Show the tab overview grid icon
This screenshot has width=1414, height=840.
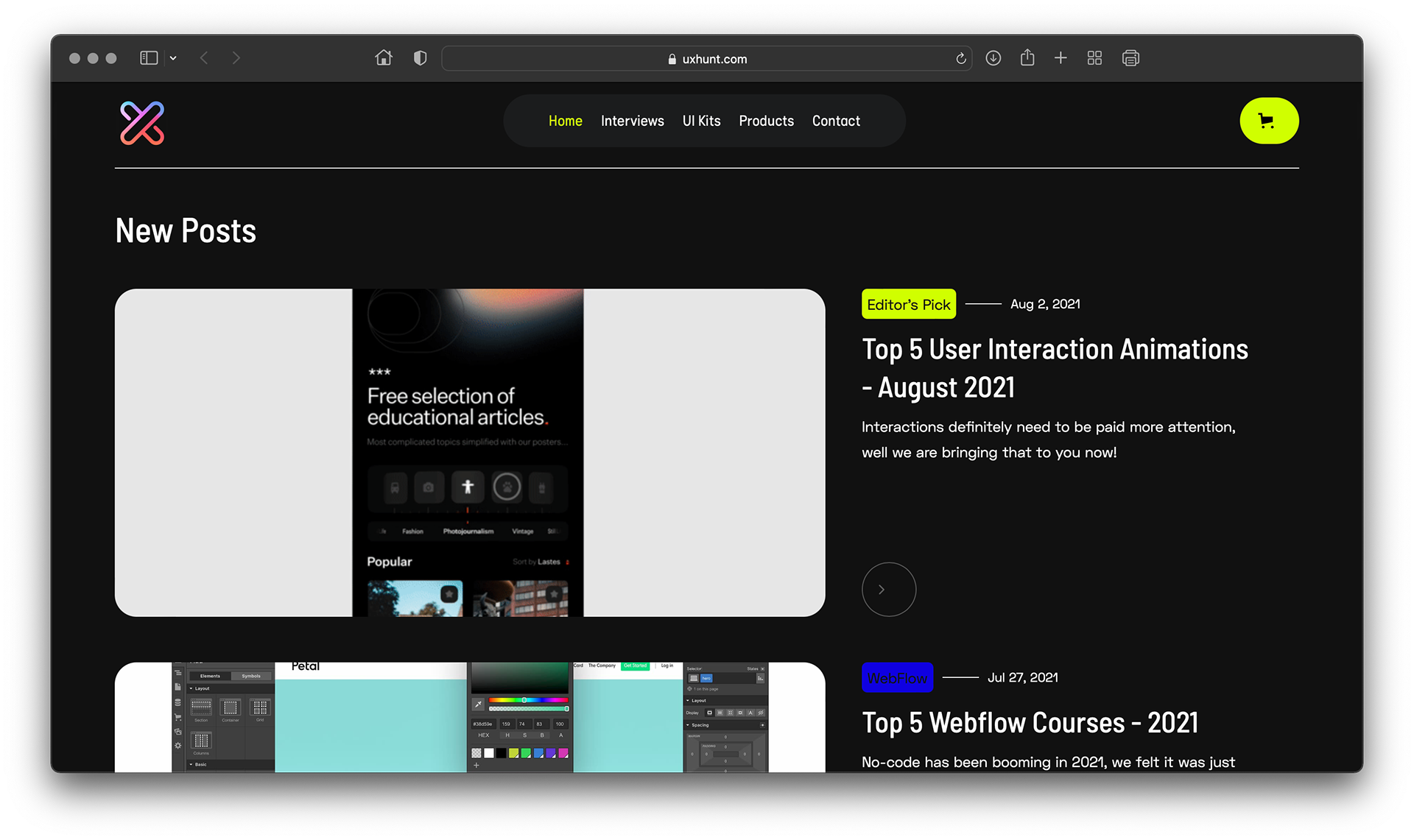point(1094,58)
